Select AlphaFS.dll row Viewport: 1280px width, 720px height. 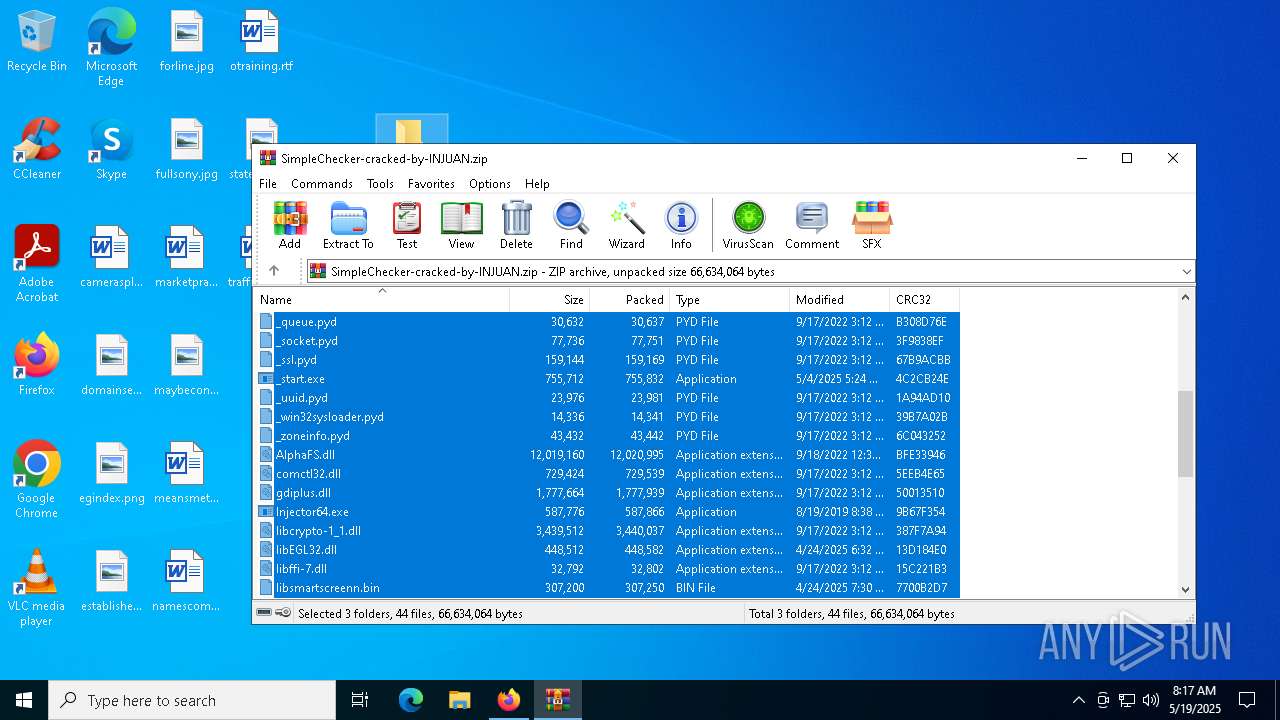[607, 455]
